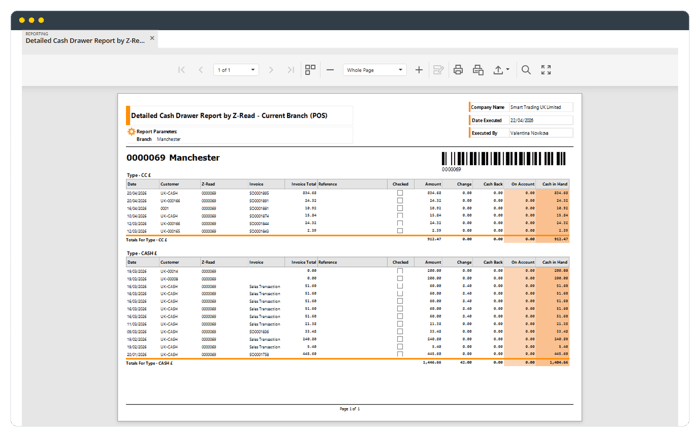Print the report using the printer icon
Screen dimensions: 700x437
pos(458,70)
